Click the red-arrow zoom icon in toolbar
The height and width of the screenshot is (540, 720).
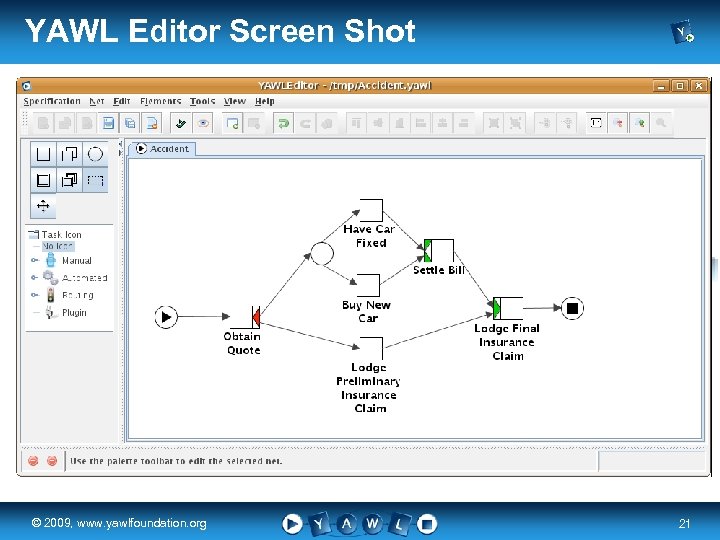[618, 123]
